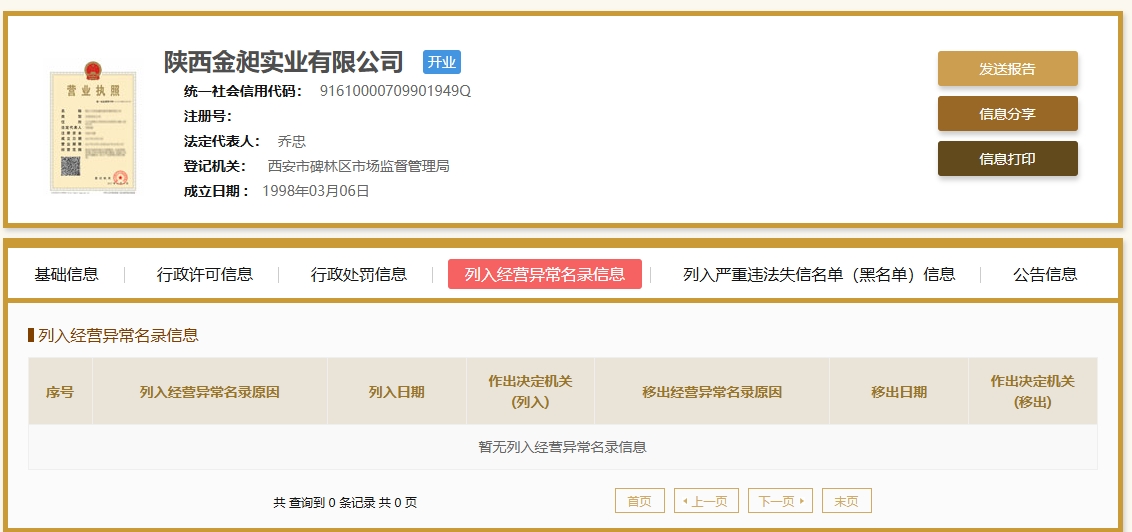The width and height of the screenshot is (1132, 532).
Task: Switch to the 基础信息 tab
Action: (x=66, y=274)
